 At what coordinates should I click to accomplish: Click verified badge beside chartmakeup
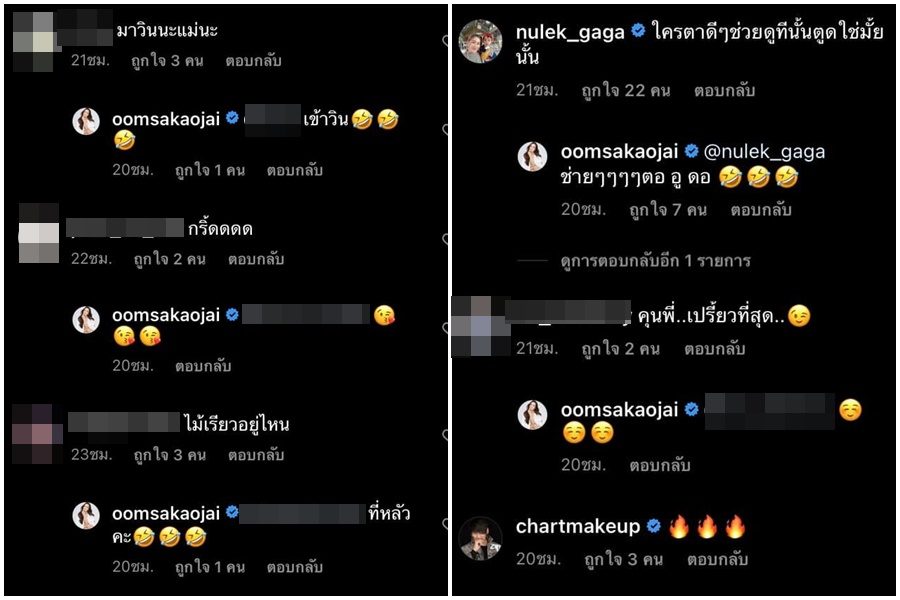pyautogui.click(x=653, y=525)
